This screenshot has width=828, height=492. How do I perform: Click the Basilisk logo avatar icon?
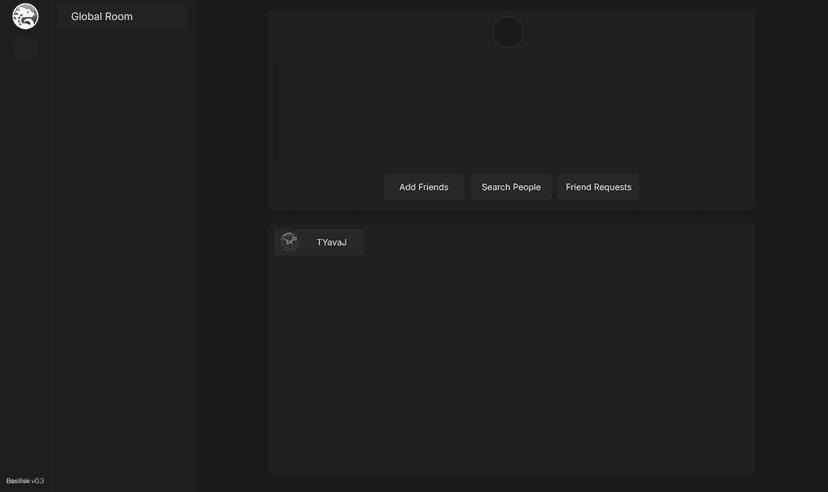pyautogui.click(x=25, y=16)
